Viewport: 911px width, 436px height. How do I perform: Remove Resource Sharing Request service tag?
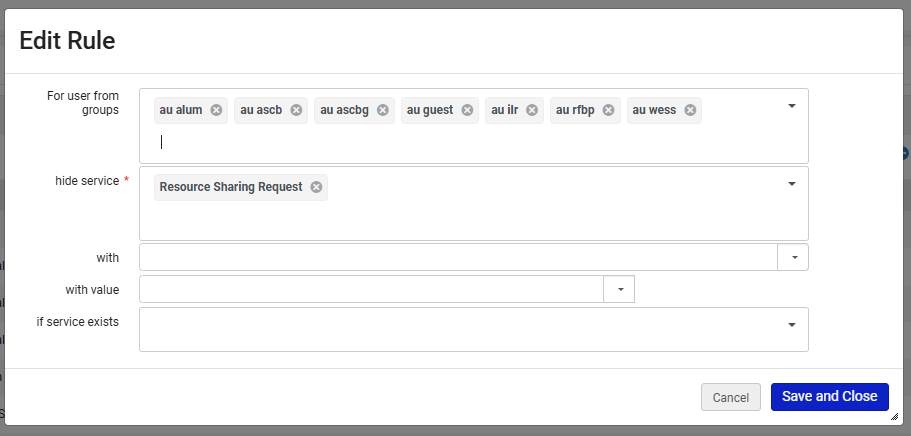(316, 187)
